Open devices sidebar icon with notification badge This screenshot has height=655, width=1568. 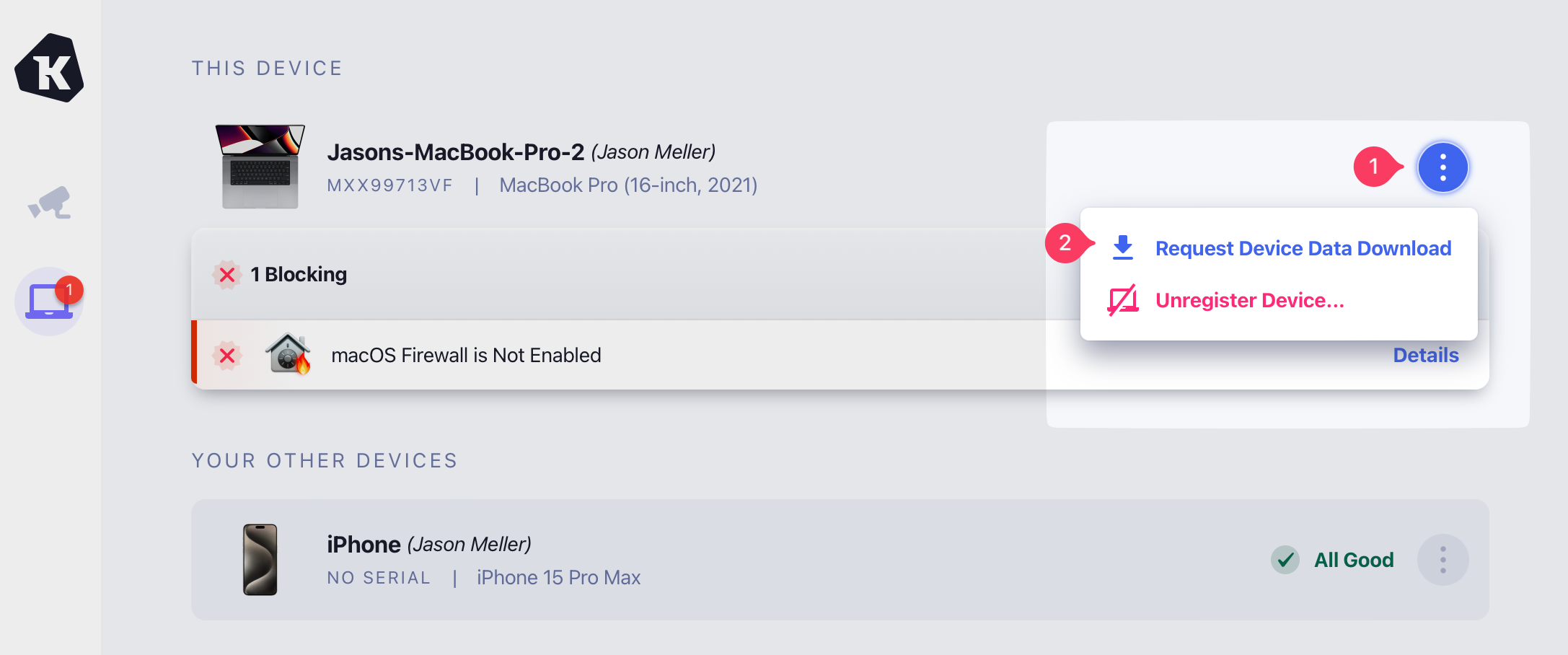click(49, 301)
